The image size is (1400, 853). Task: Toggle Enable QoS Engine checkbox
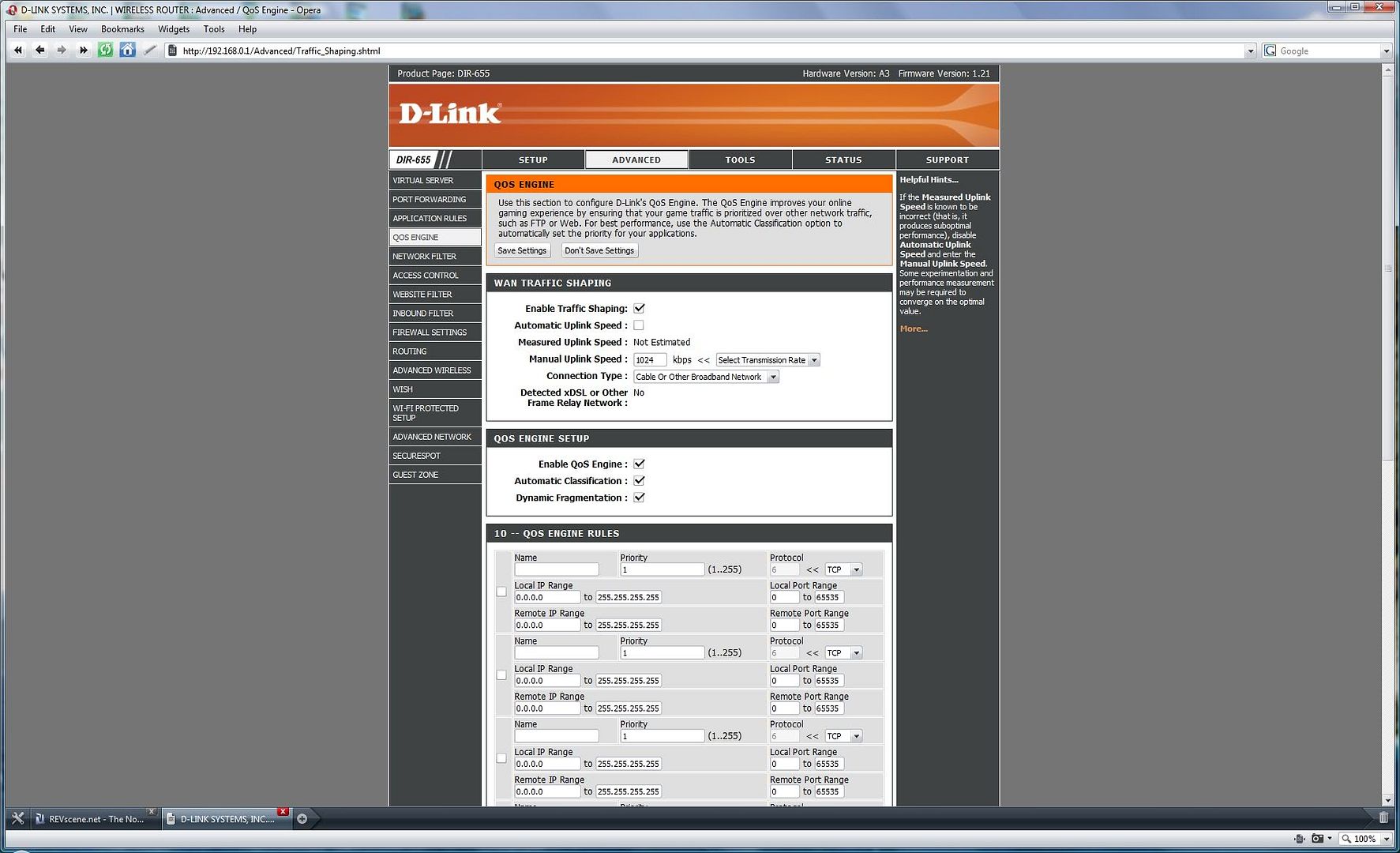click(639, 464)
